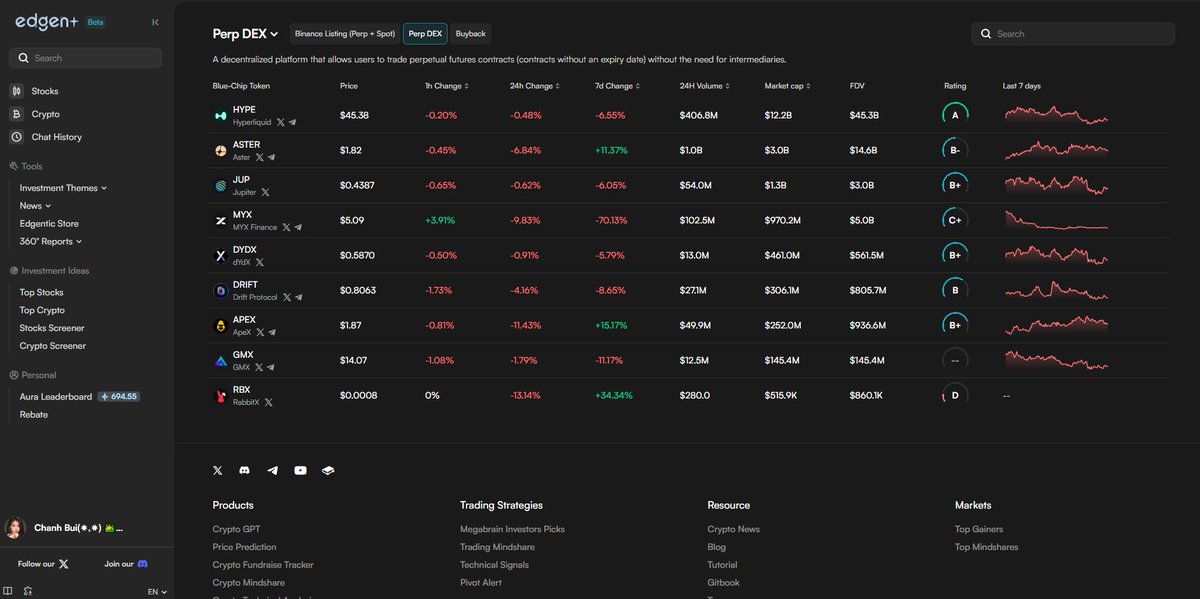Viewport: 1200px width, 599px height.
Task: Open Aura Leaderboard in sidebar
Action: click(56, 397)
